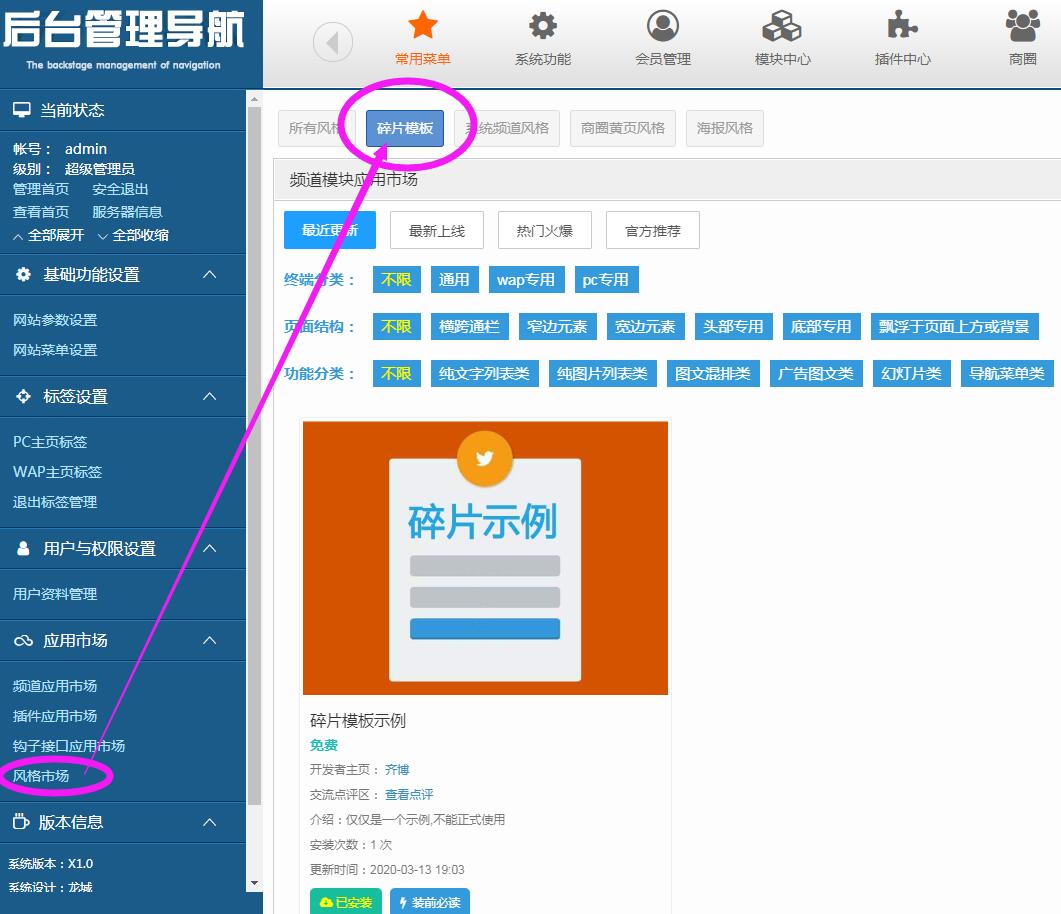1061x914 pixels.
Task: Collapse the 基础功能设置 section
Action: [x=209, y=274]
